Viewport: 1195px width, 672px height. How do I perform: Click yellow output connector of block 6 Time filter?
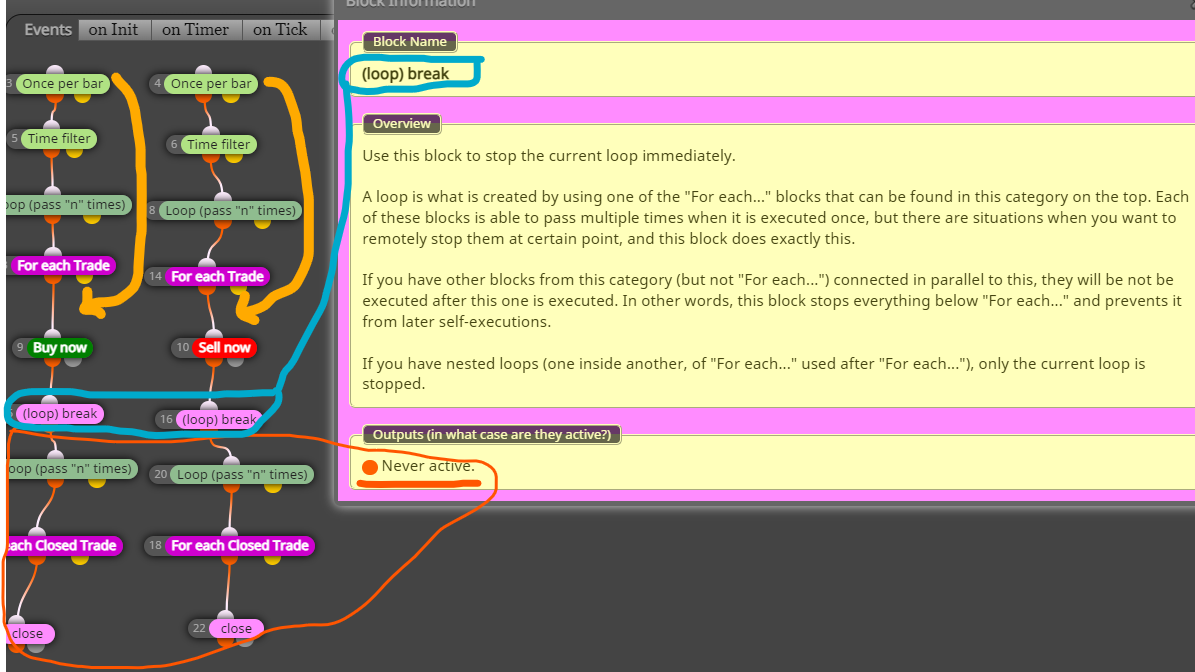click(x=233, y=157)
